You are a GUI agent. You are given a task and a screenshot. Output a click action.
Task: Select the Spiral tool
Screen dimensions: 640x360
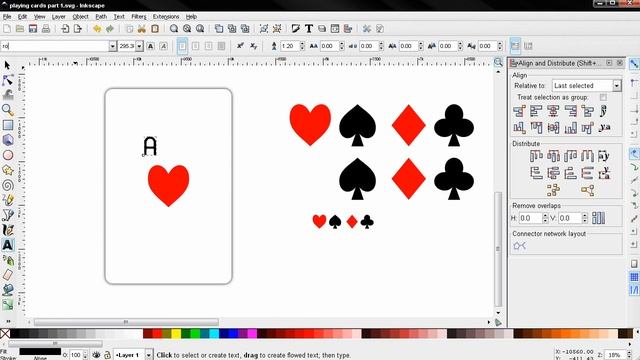tap(7, 185)
